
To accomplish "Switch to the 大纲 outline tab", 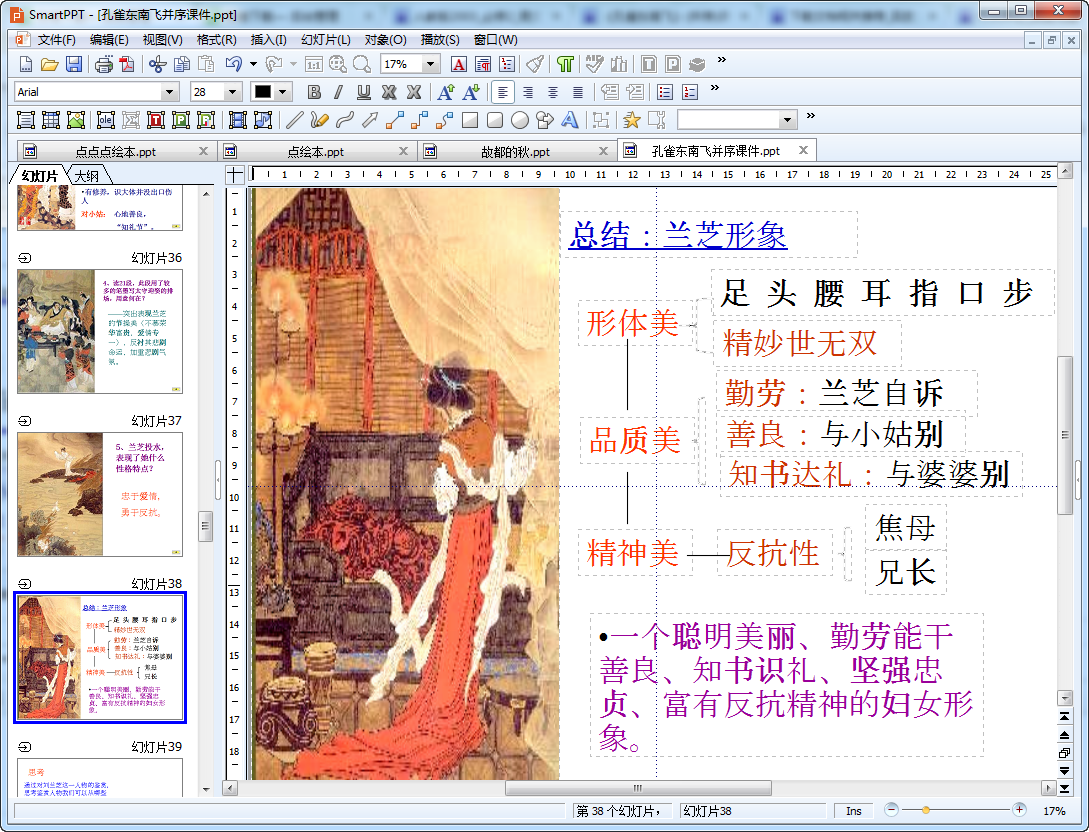I will click(87, 176).
